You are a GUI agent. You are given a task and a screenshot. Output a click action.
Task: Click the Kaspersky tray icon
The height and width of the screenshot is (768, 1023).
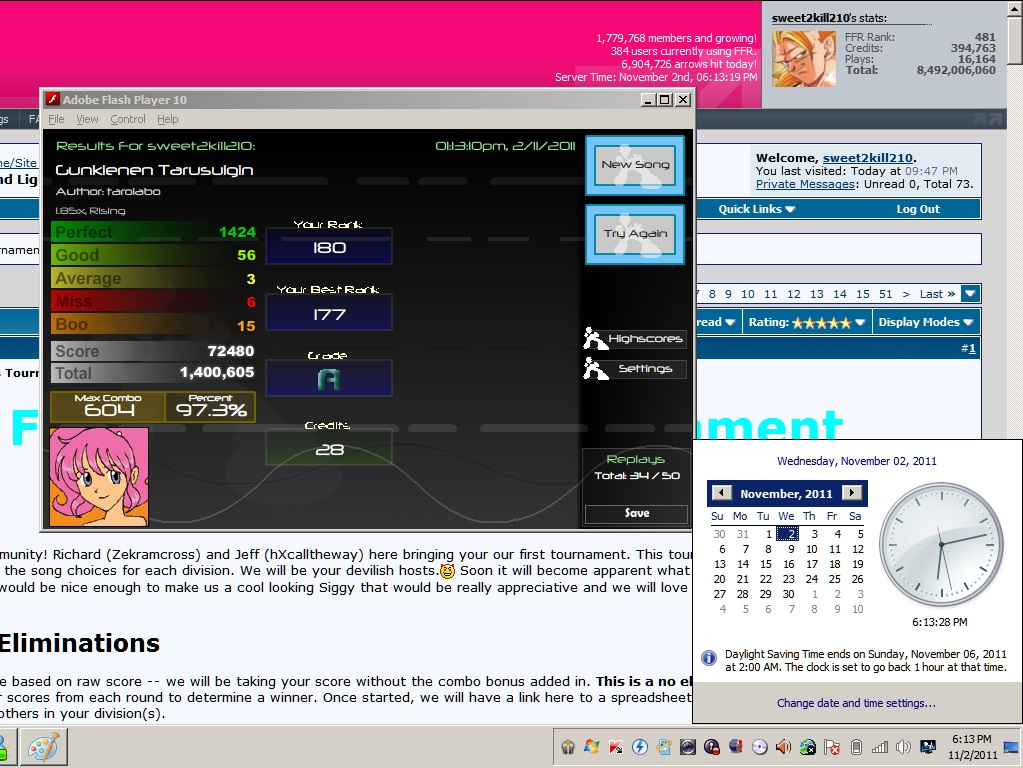coord(615,747)
